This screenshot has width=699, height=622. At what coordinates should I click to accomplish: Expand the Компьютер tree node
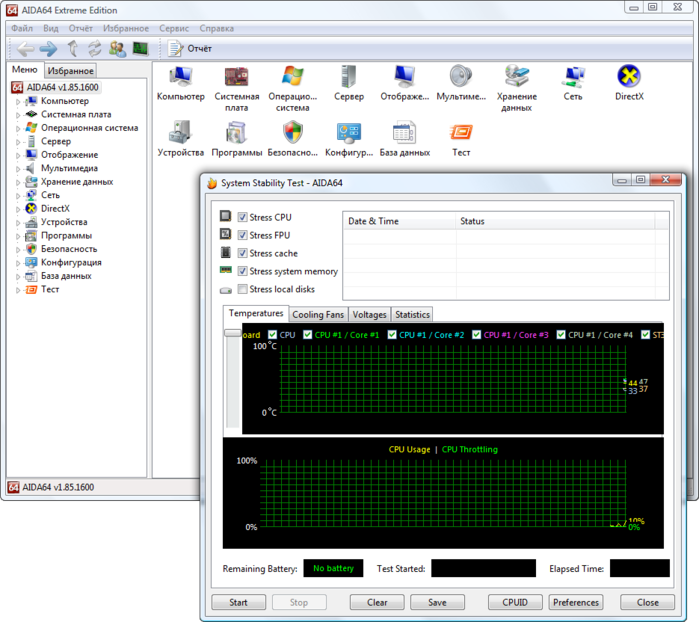pos(18,101)
